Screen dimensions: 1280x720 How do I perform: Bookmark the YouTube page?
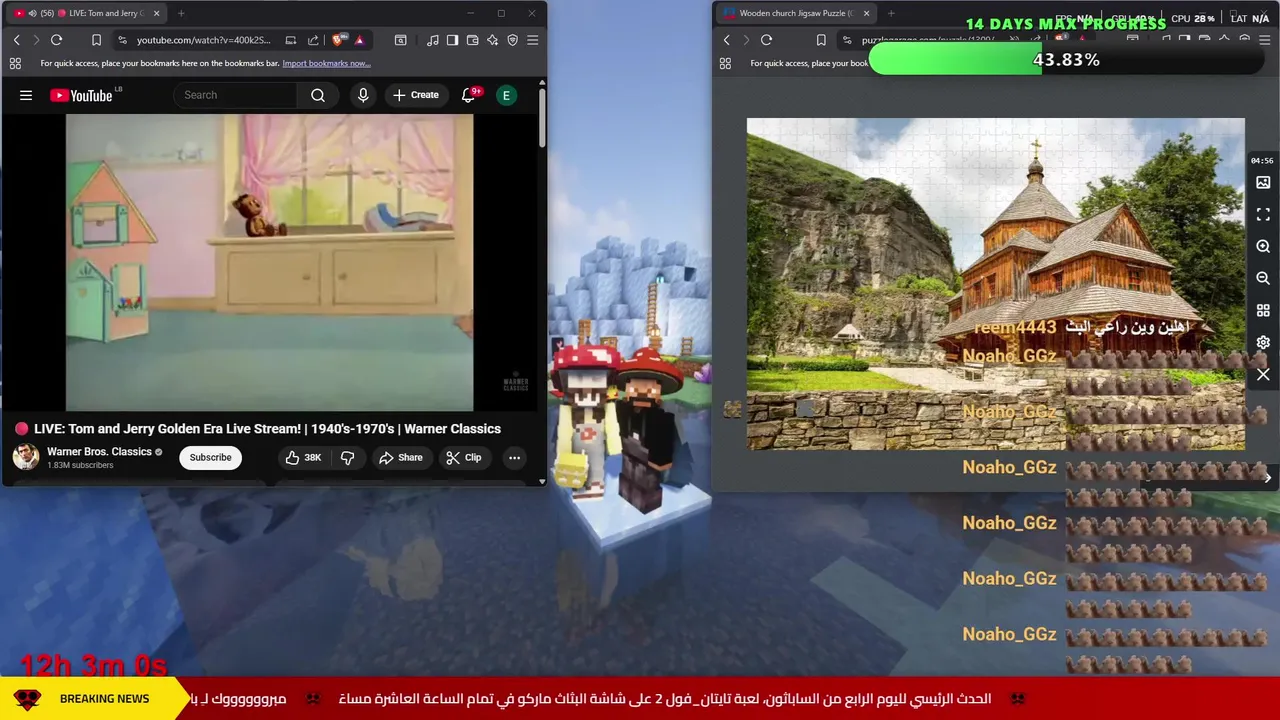click(x=96, y=40)
